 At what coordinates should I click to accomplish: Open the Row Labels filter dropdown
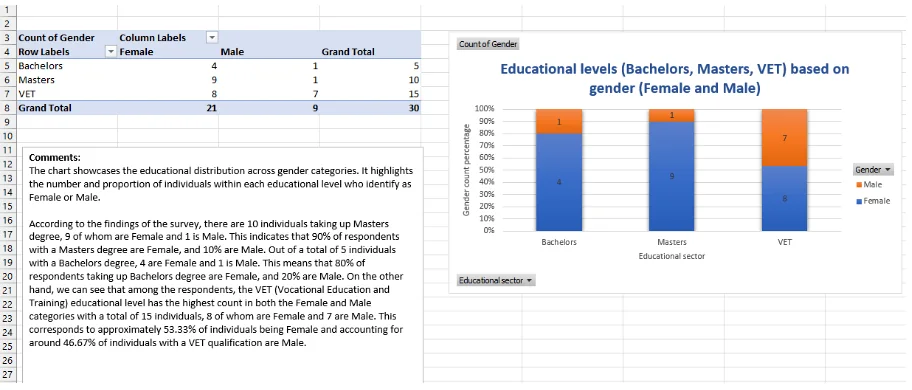tap(111, 52)
